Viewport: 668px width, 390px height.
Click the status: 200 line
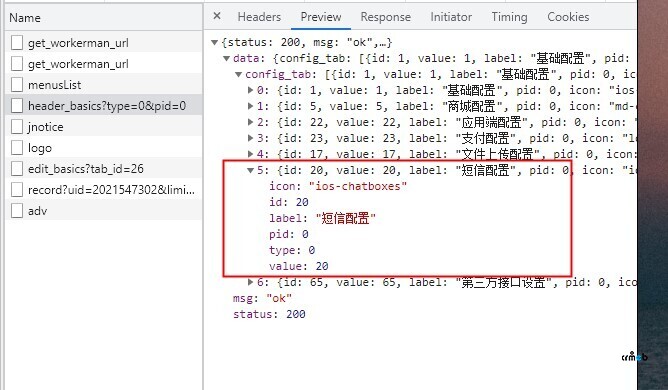point(269,314)
